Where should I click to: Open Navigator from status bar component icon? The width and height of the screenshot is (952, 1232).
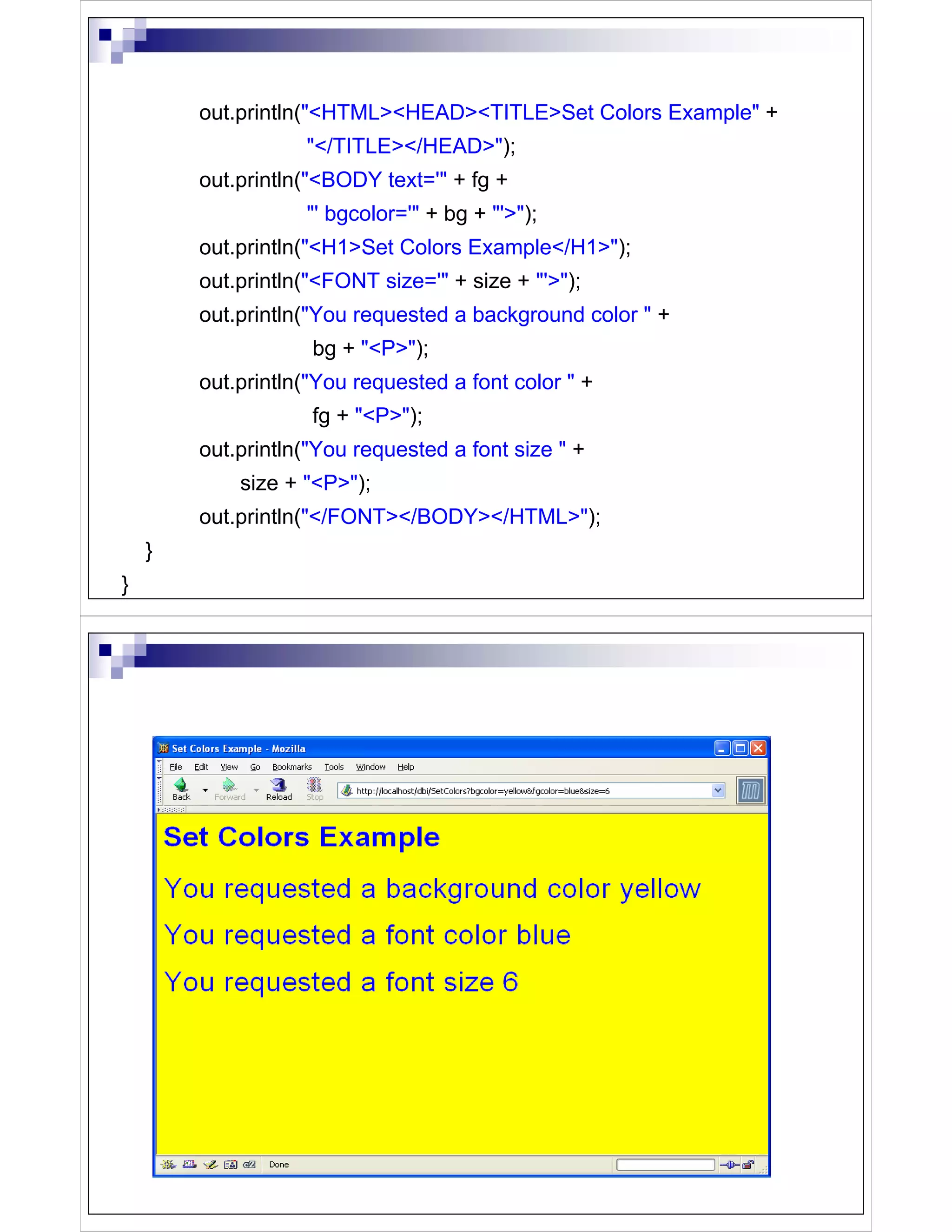click(167, 1164)
